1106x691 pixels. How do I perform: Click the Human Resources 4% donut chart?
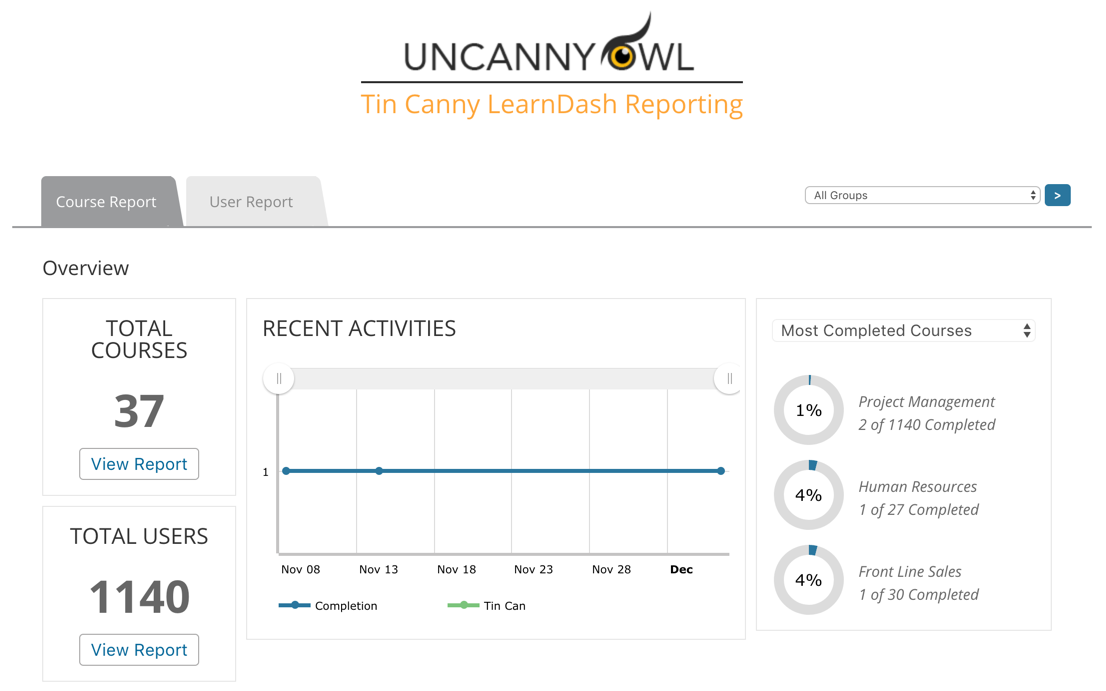[808, 495]
